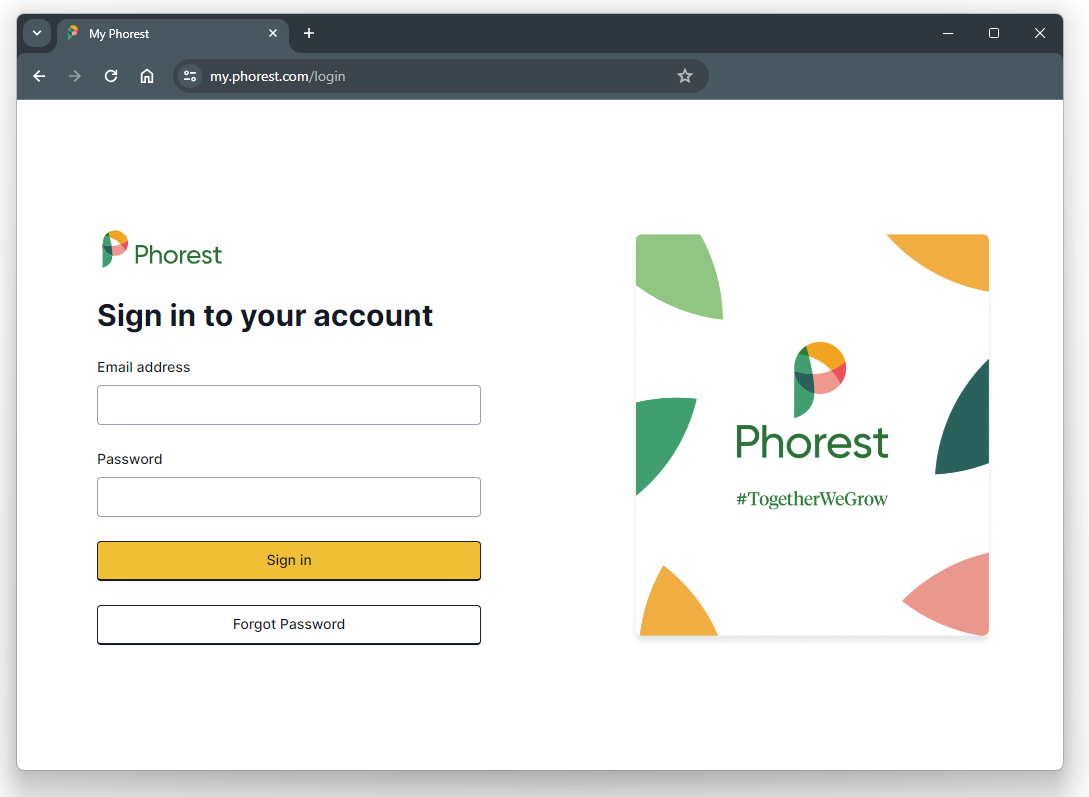Viewport: 1089px width, 797px height.
Task: Maximize the browser window
Action: (994, 33)
